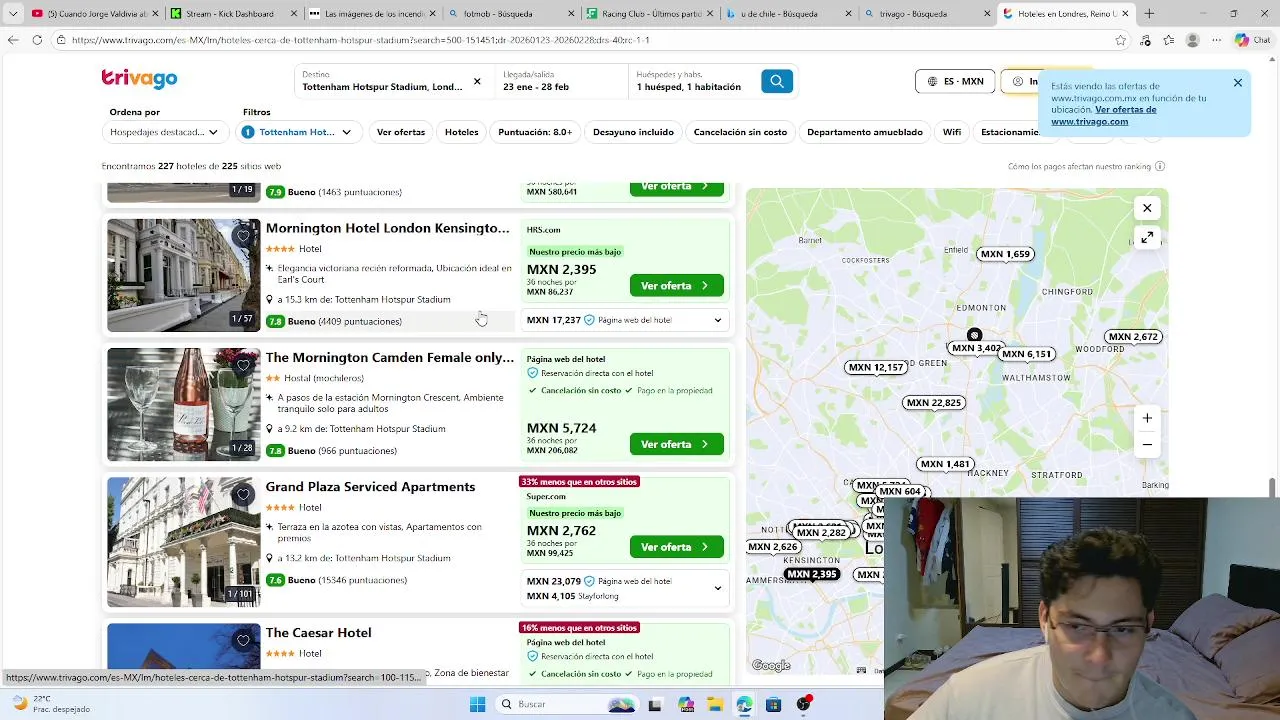
Task: Open Mornington Hotel Kensington photo thumbnail
Action: tap(184, 275)
